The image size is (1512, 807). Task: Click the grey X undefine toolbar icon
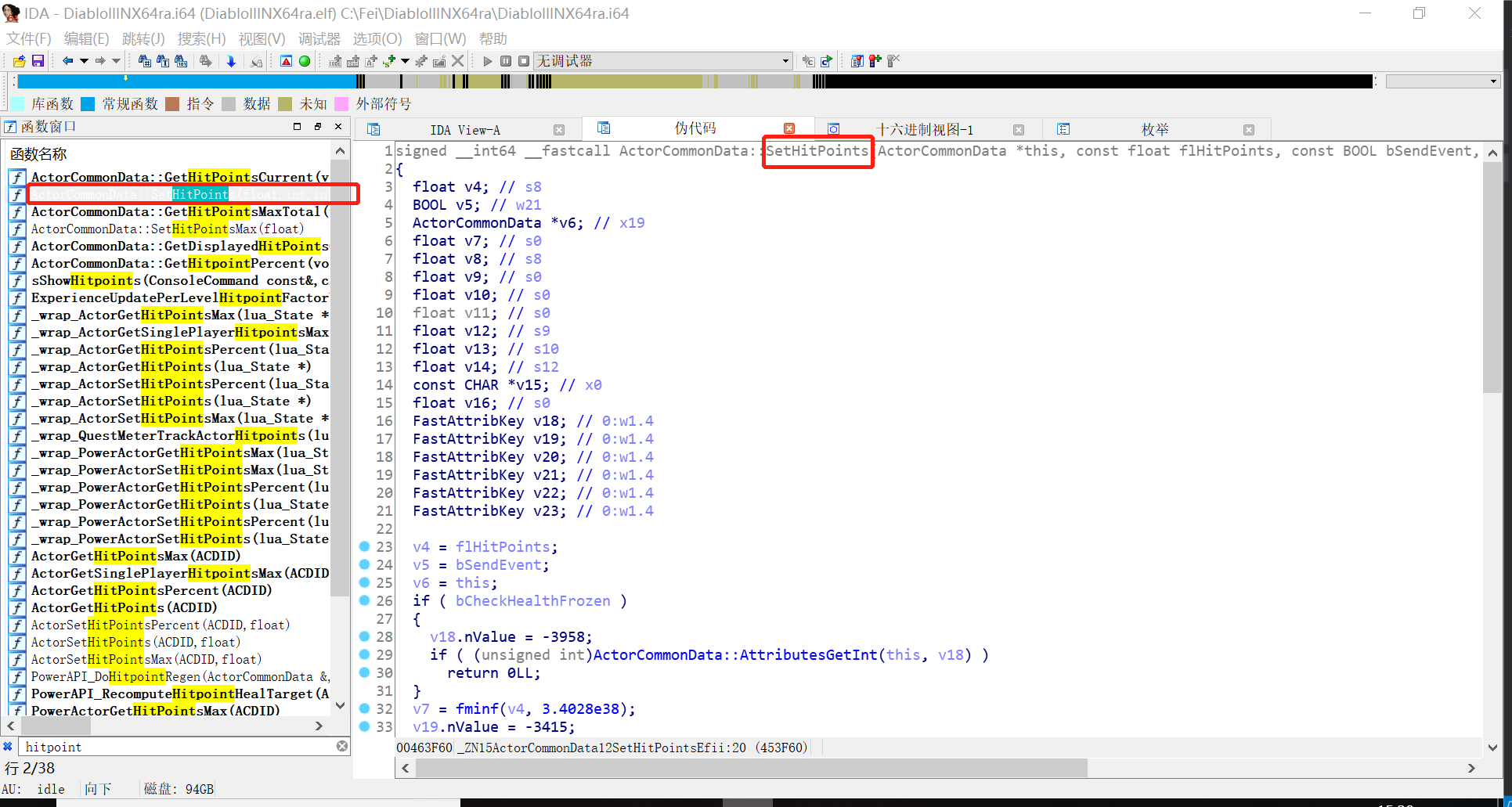click(x=458, y=61)
